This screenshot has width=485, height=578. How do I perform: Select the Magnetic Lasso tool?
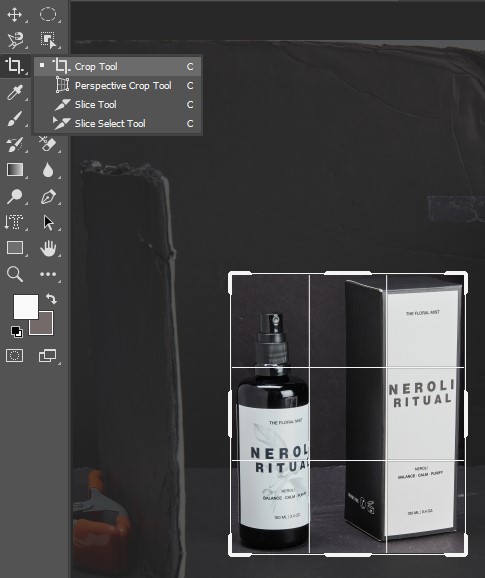pos(15,40)
